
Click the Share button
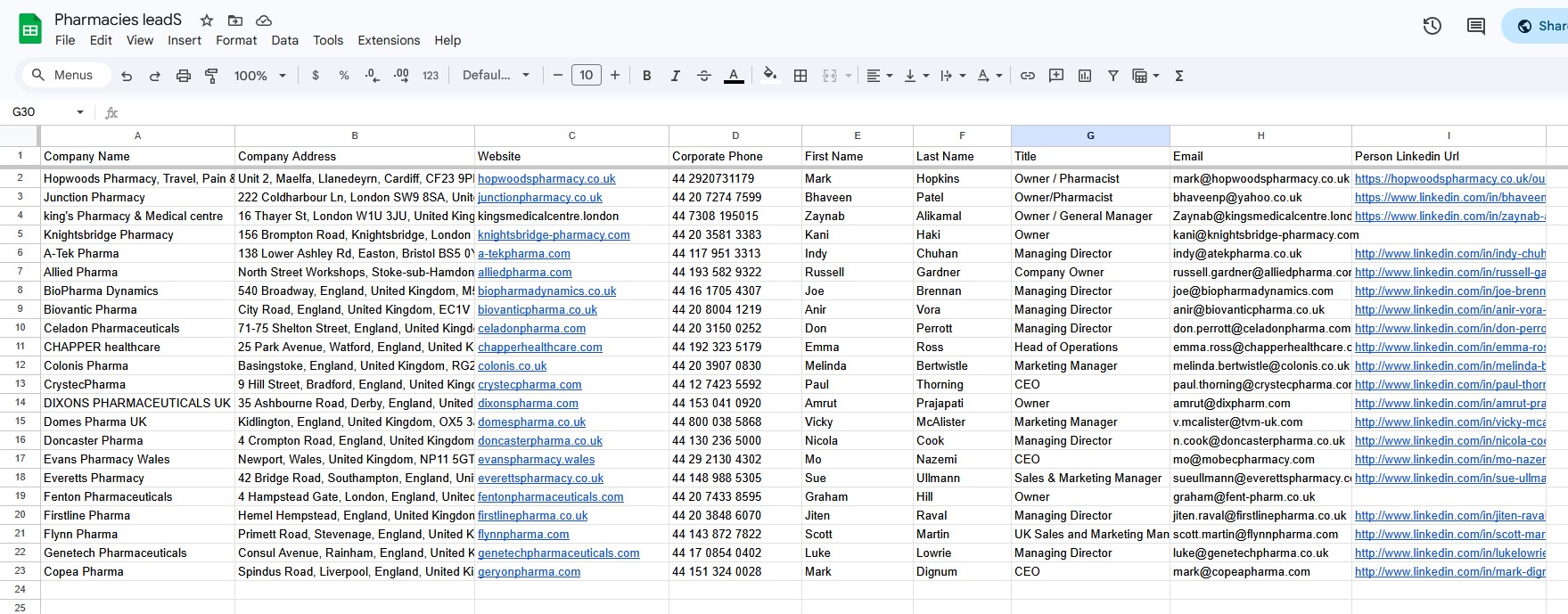tap(1539, 26)
